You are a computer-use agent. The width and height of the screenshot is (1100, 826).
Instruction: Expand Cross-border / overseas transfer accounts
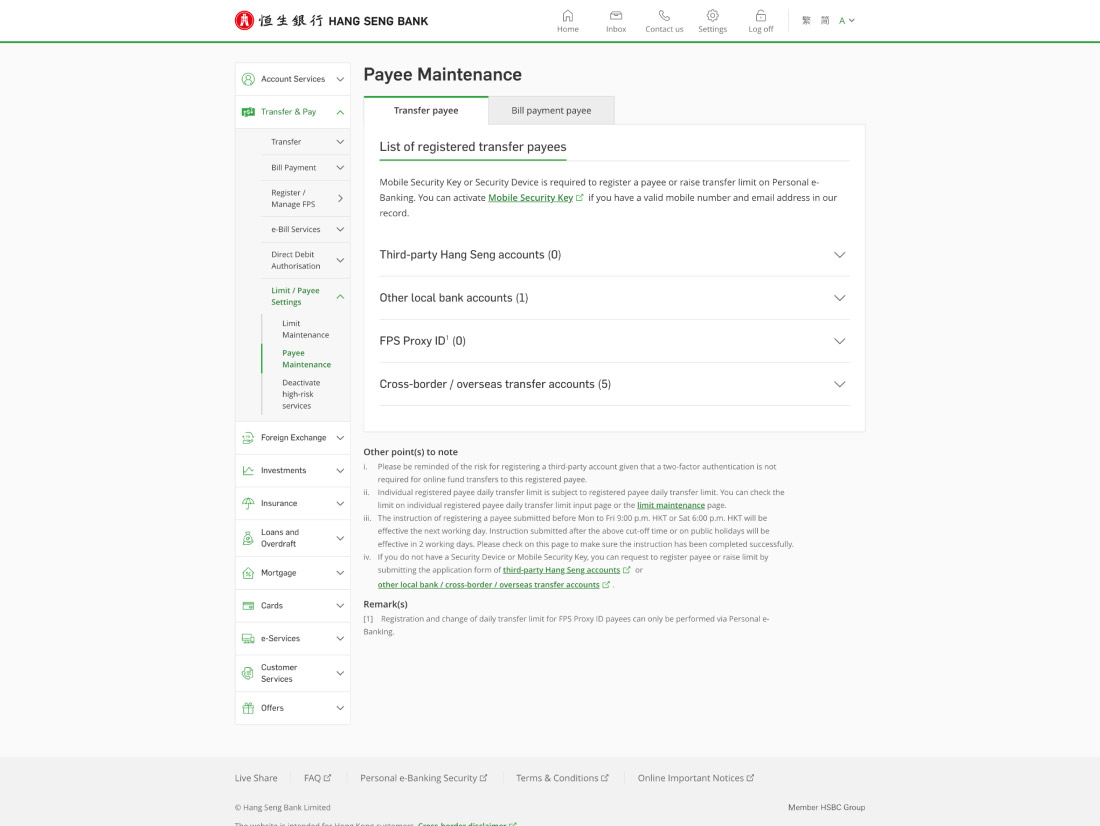pyautogui.click(x=839, y=384)
